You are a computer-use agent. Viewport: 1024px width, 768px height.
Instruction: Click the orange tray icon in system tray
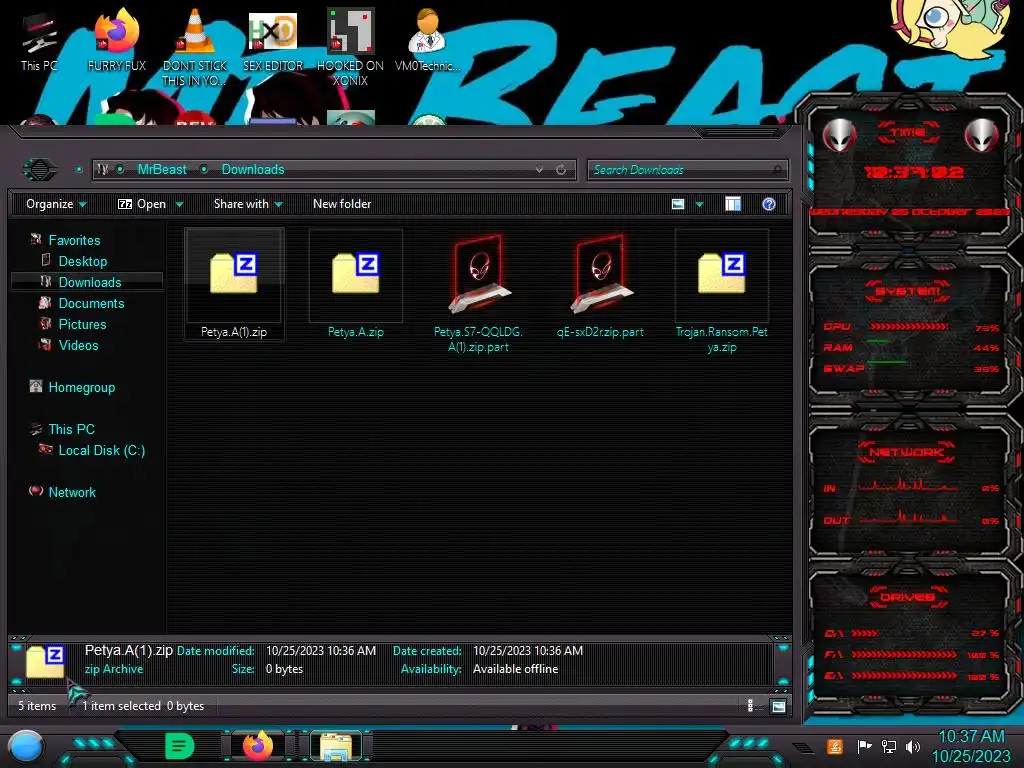835,746
